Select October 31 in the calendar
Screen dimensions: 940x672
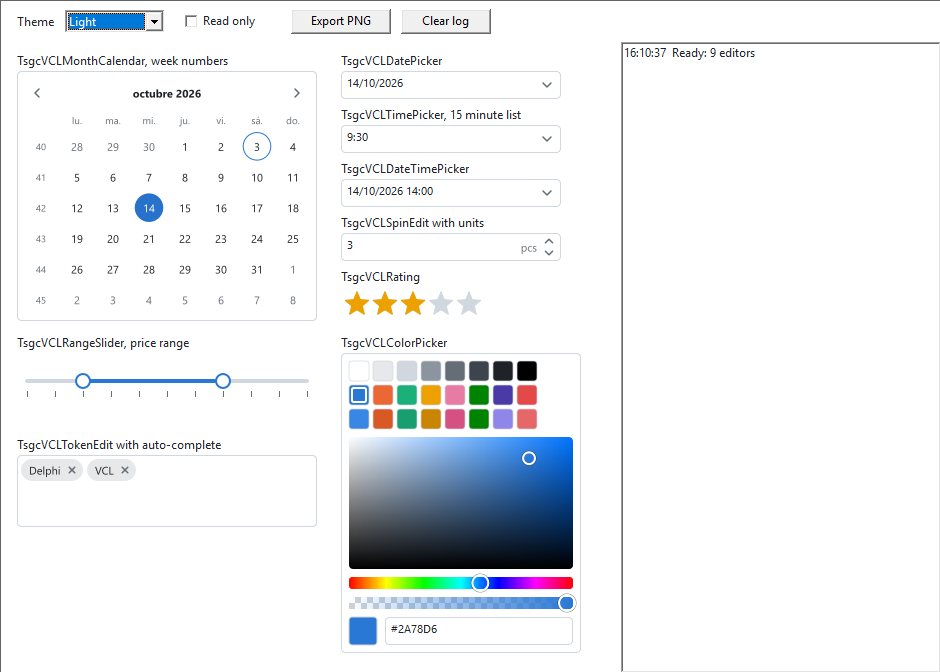pos(257,270)
